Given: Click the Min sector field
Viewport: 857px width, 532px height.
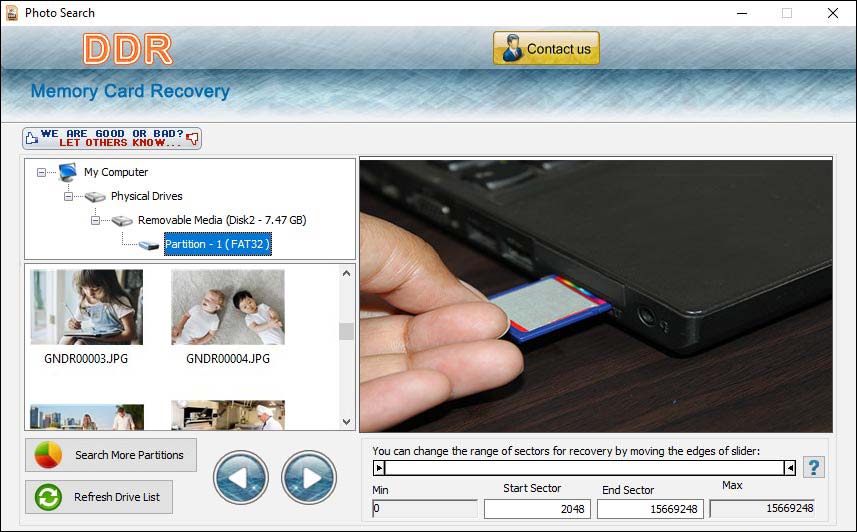Looking at the screenshot, I should click(425, 509).
